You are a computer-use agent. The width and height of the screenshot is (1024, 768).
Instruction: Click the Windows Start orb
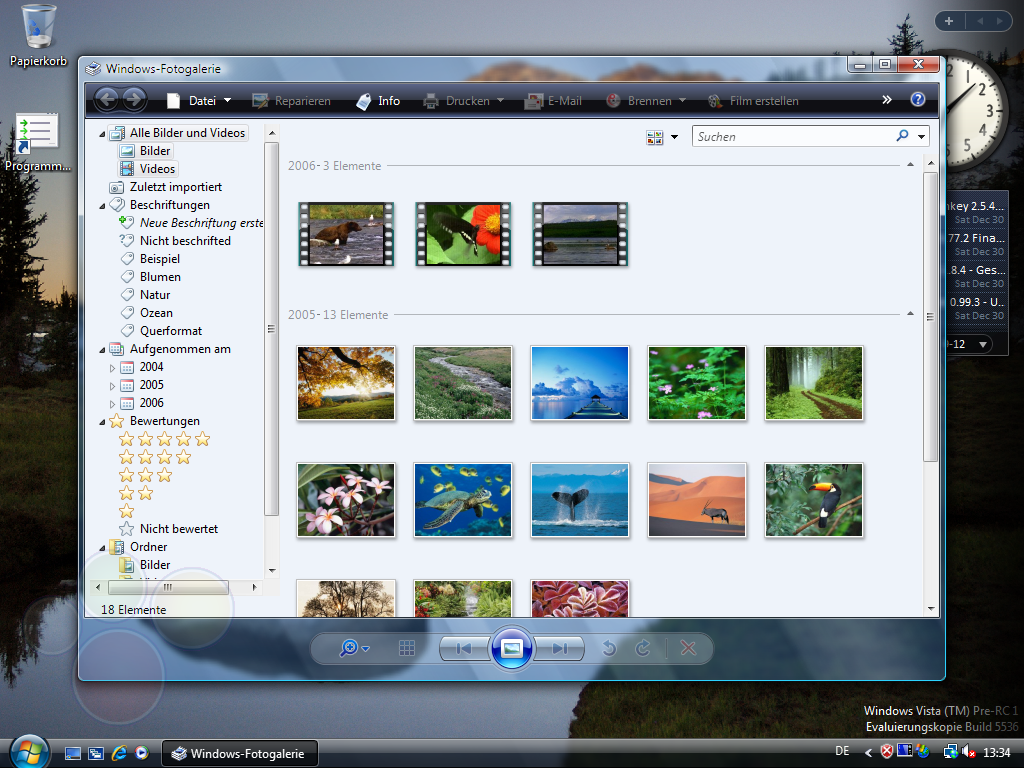29,752
